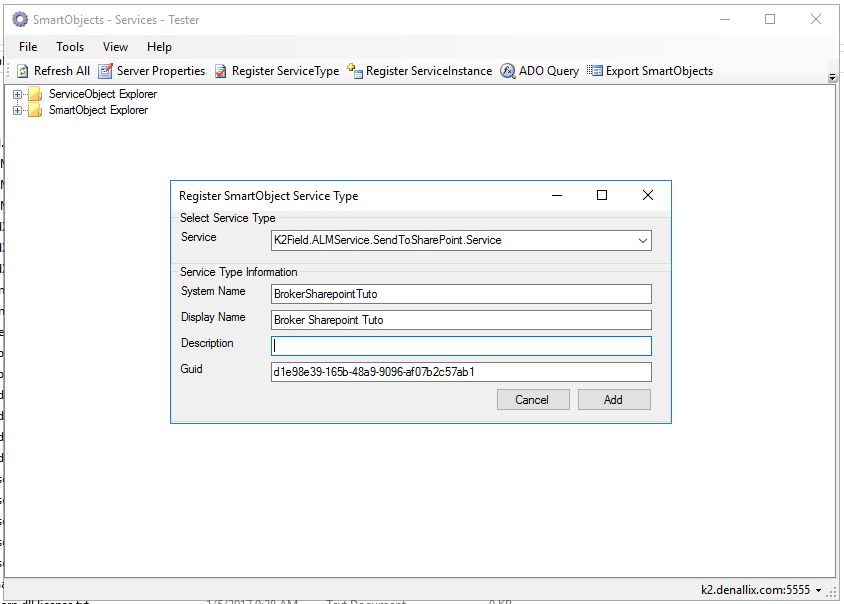
Task: Click the Add button in the dialog
Action: click(613, 399)
